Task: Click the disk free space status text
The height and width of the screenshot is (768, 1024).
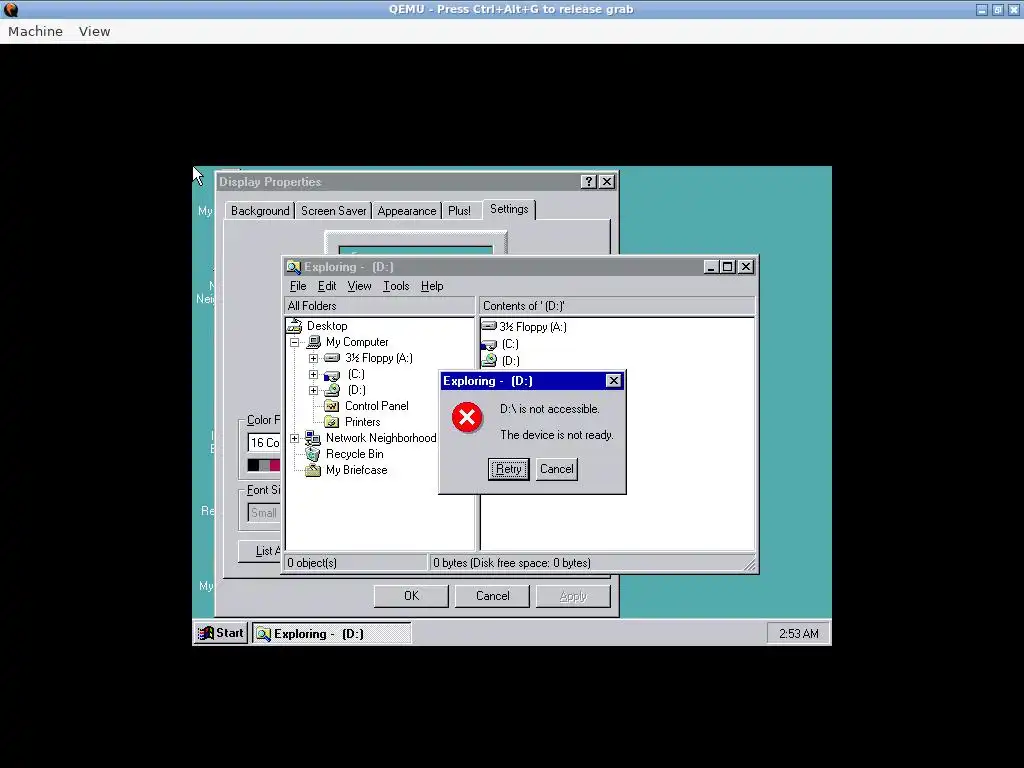Action: [512, 563]
